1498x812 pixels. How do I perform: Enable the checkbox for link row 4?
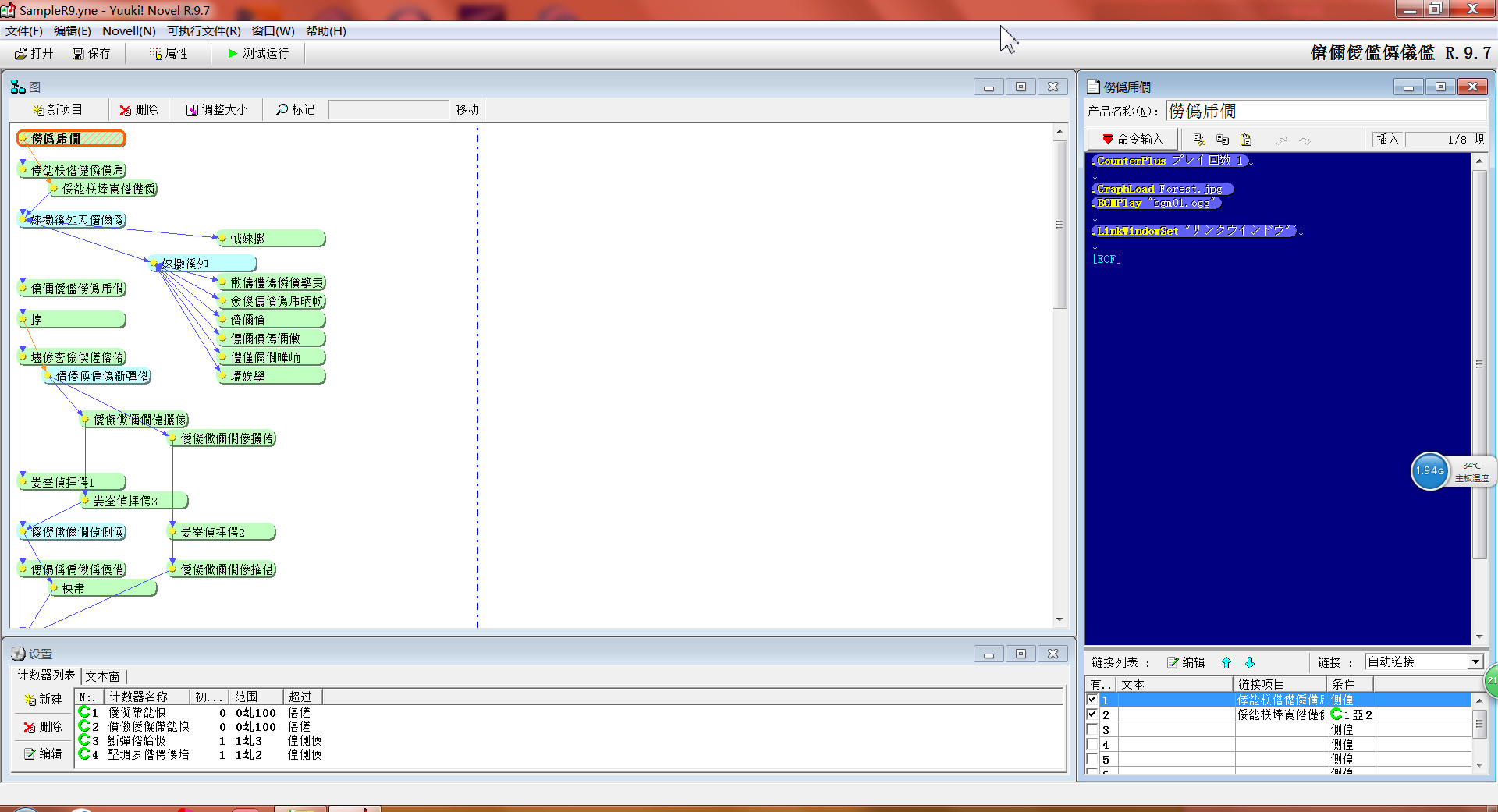(x=1092, y=744)
